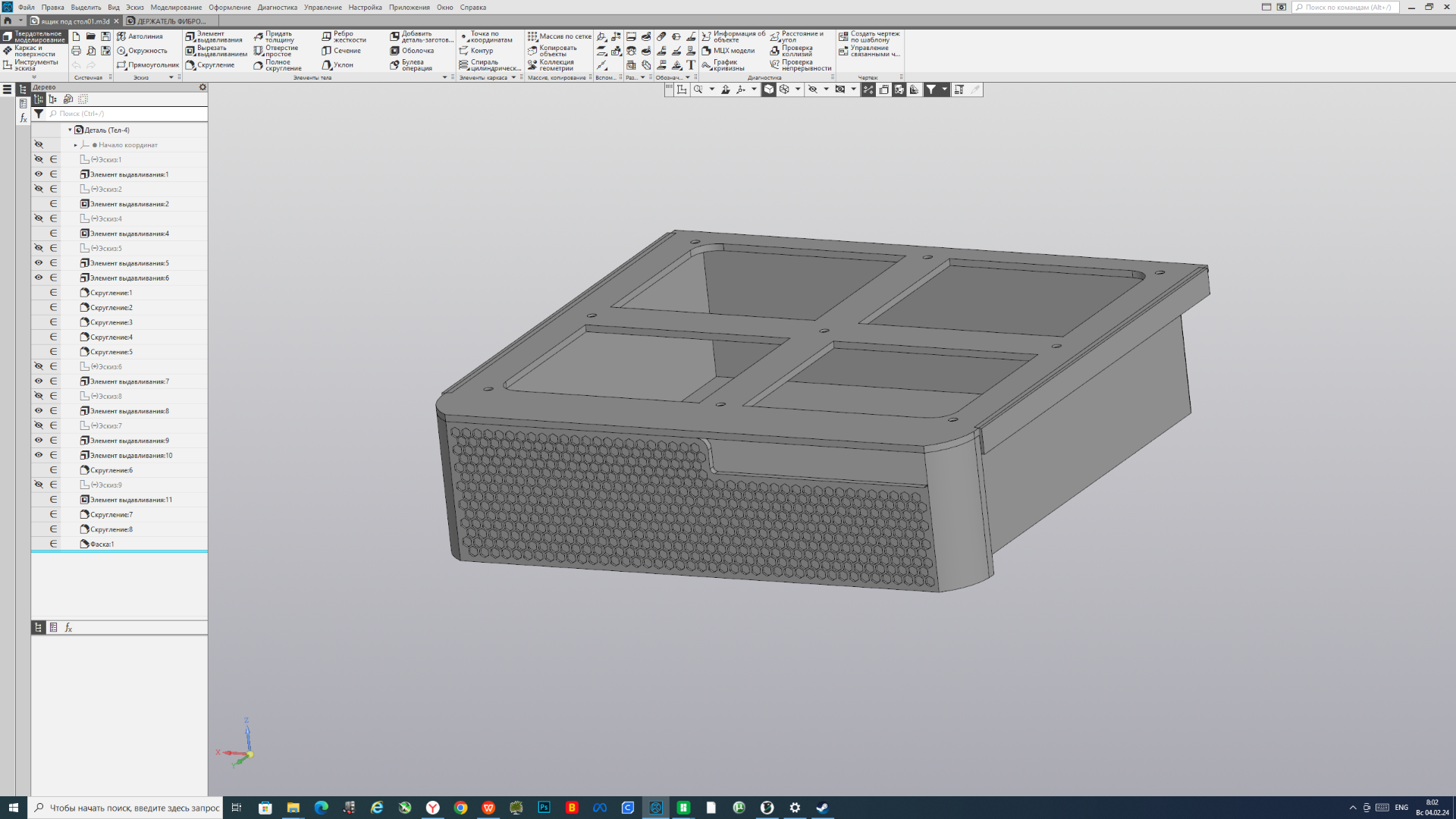
Task: Click Расстояние и угол measurement
Action: (797, 36)
